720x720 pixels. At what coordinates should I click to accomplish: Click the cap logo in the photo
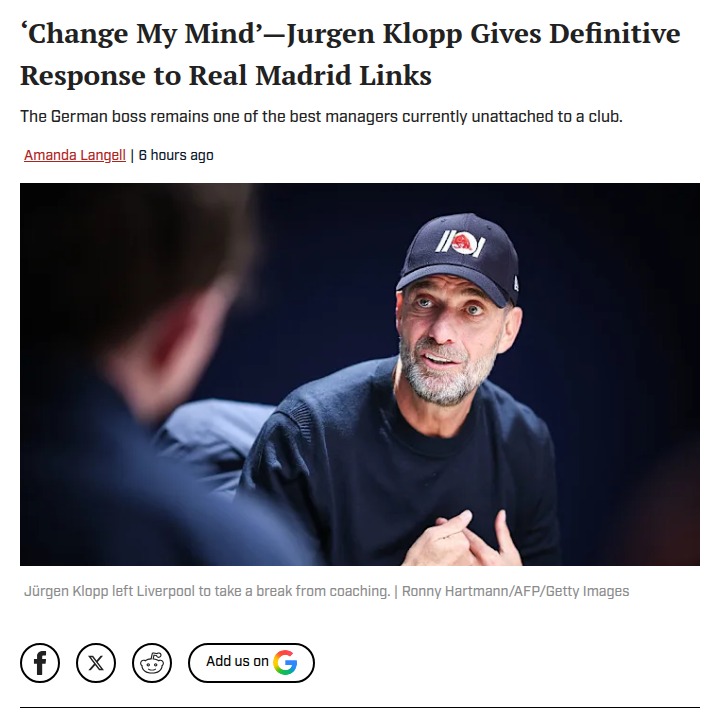[460, 243]
